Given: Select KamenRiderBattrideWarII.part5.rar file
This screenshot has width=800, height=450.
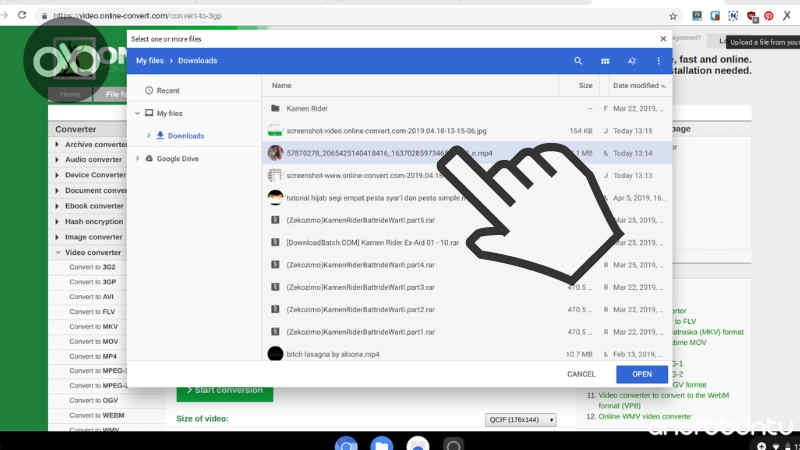Looking at the screenshot, I should point(467,220).
